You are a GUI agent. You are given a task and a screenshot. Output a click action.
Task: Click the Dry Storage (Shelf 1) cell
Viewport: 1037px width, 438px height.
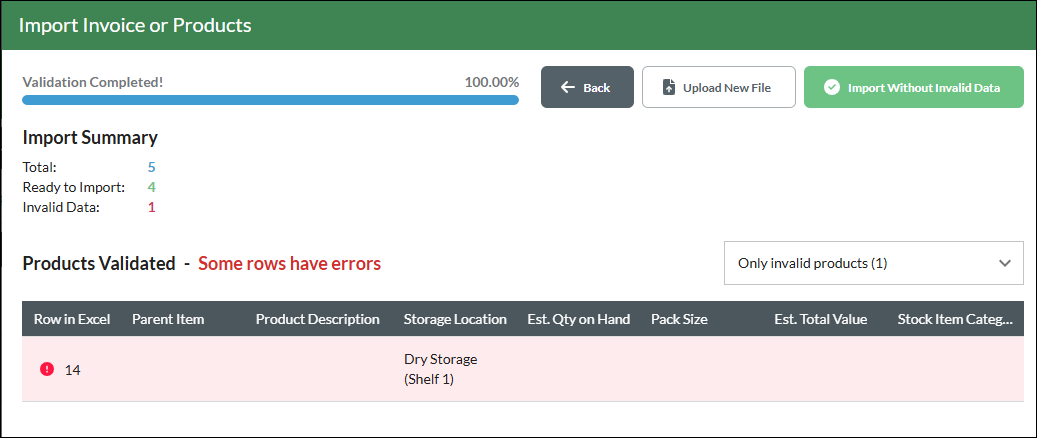pyautogui.click(x=440, y=370)
